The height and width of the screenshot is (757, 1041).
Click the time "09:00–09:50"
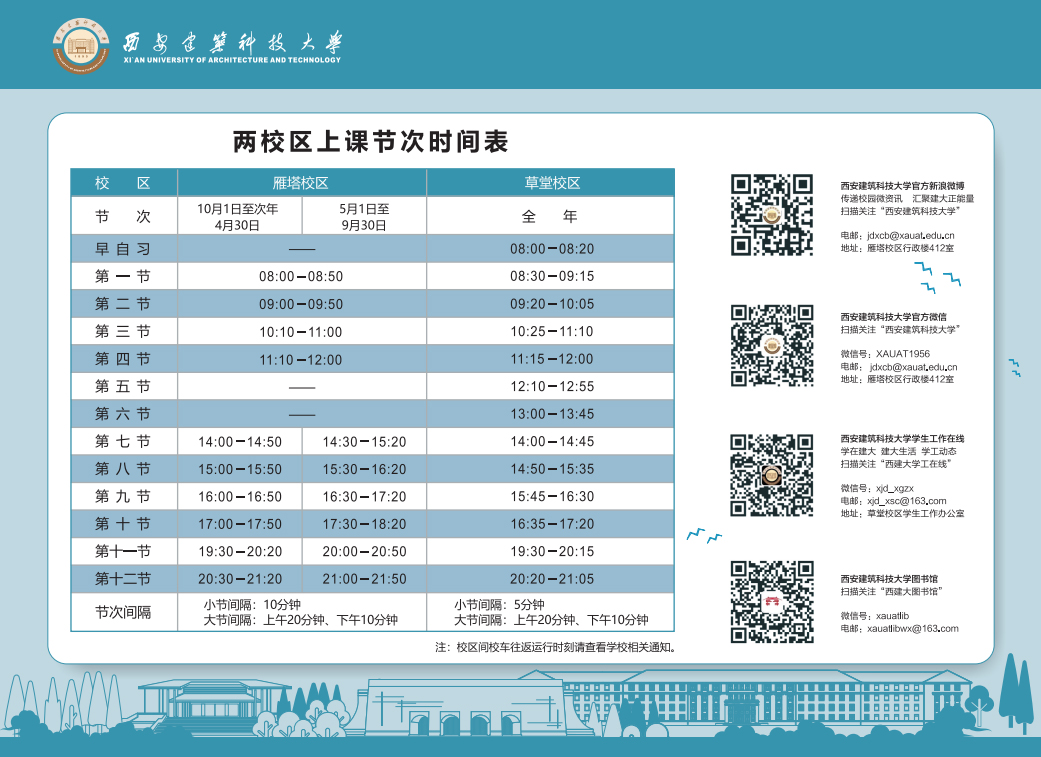[x=301, y=304]
